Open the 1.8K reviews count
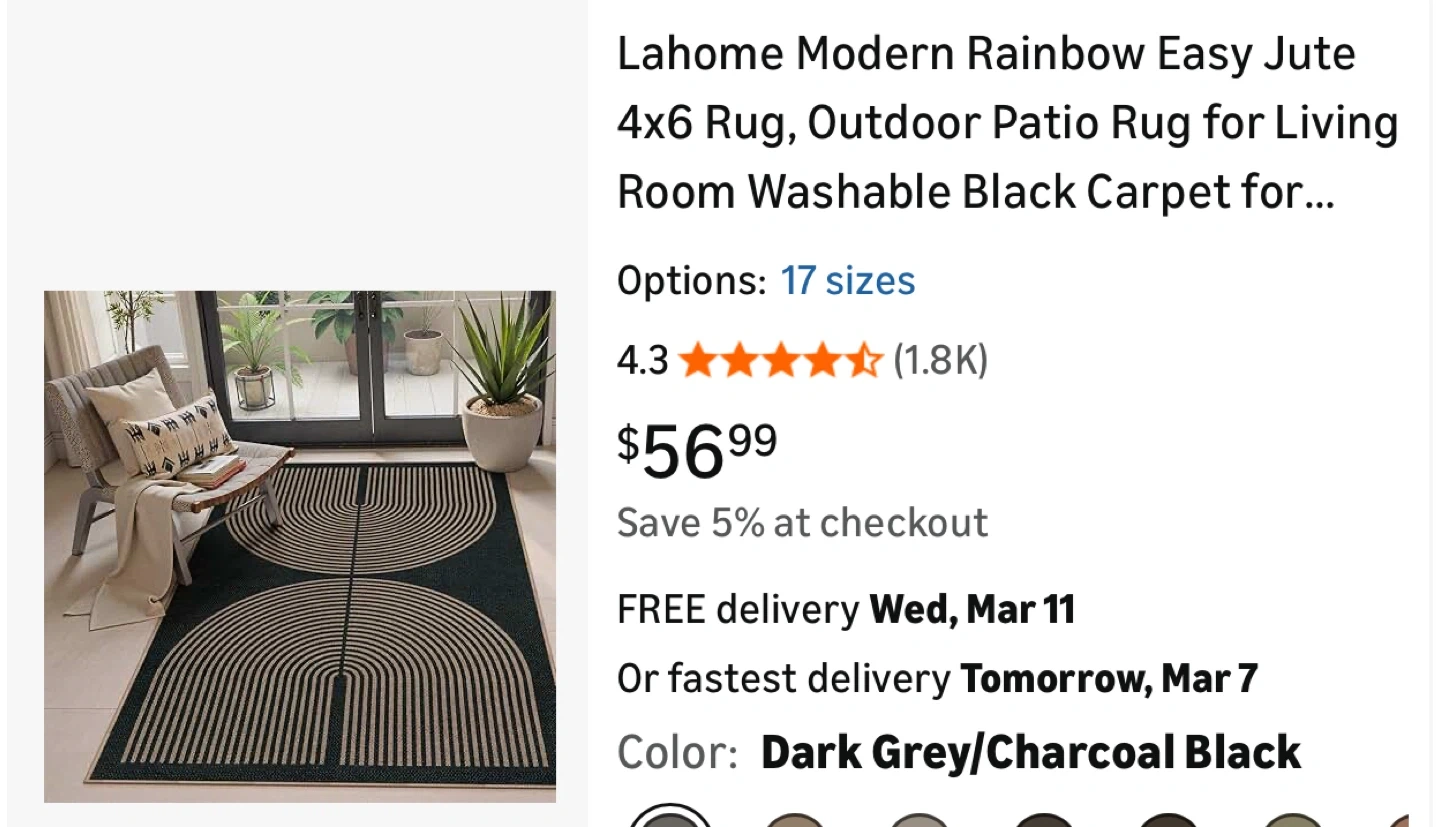 pos(940,360)
